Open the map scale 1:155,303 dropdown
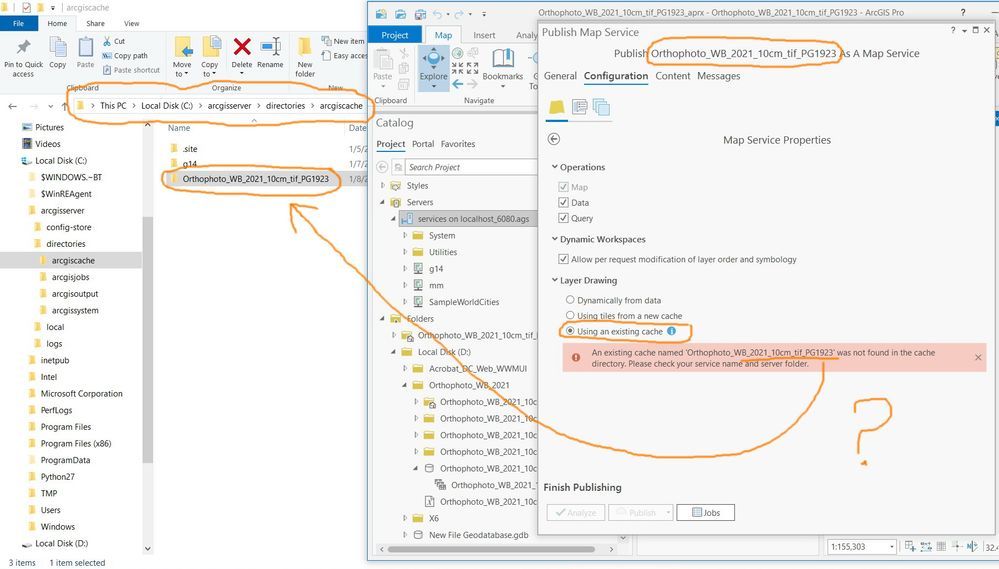 click(x=891, y=547)
